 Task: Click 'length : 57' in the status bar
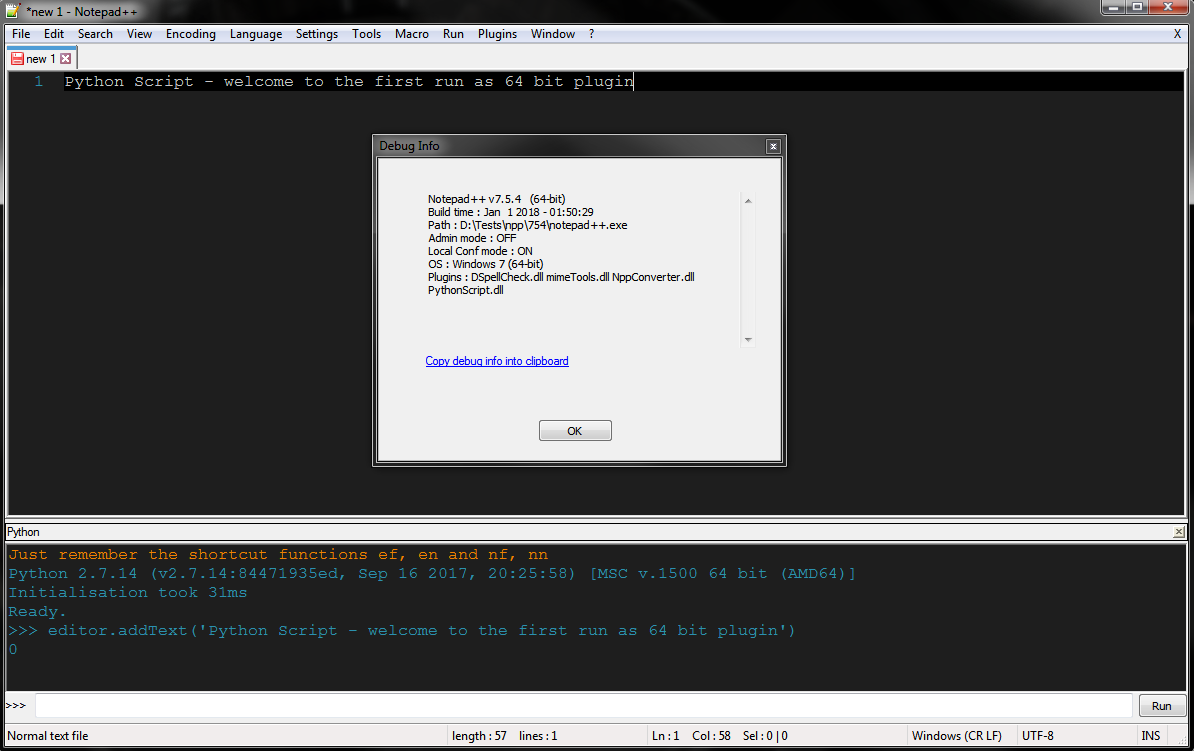coord(479,736)
